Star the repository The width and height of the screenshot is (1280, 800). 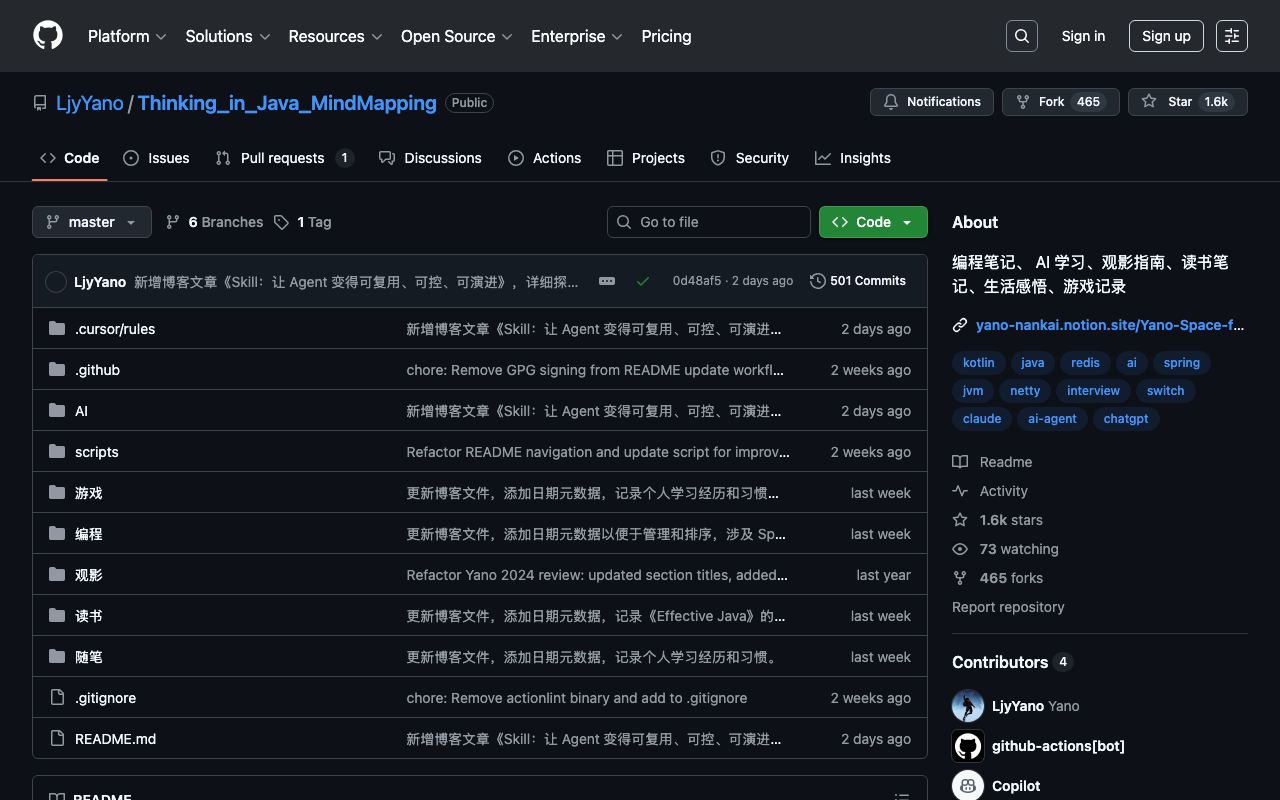click(x=1187, y=102)
